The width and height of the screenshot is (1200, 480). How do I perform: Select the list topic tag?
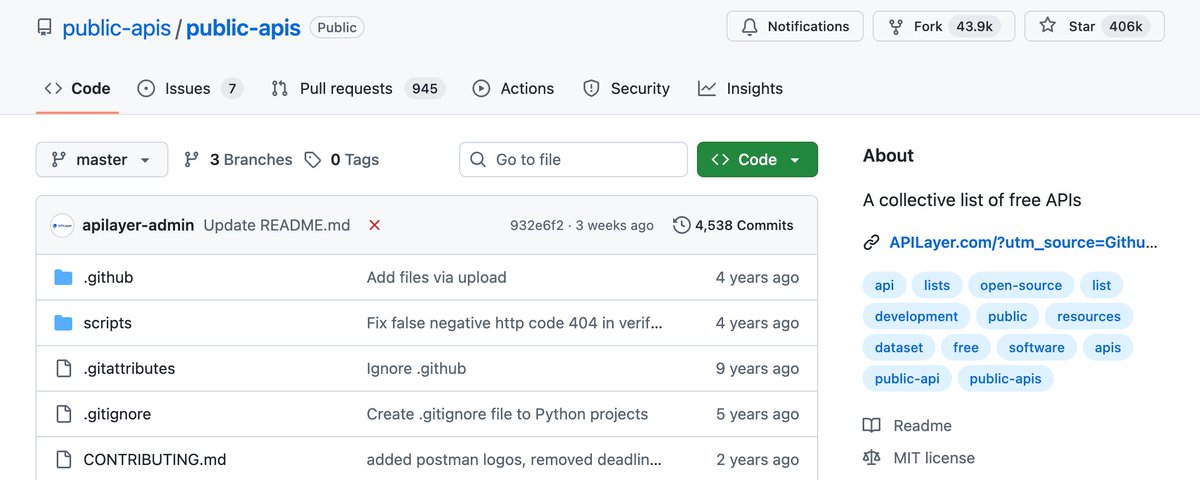[x=1101, y=285]
